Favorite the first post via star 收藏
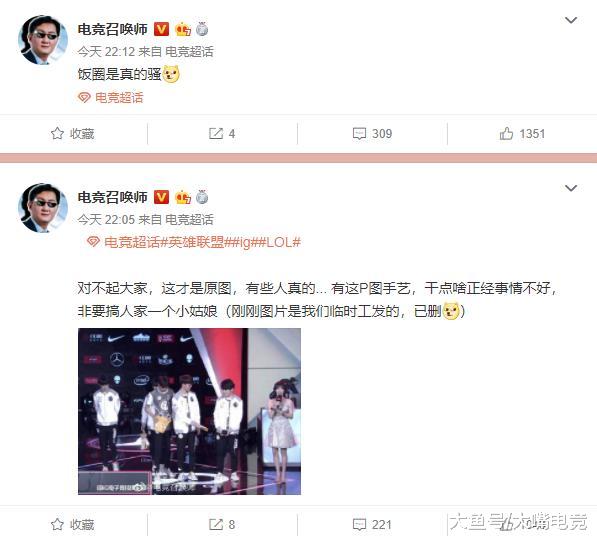 click(72, 134)
